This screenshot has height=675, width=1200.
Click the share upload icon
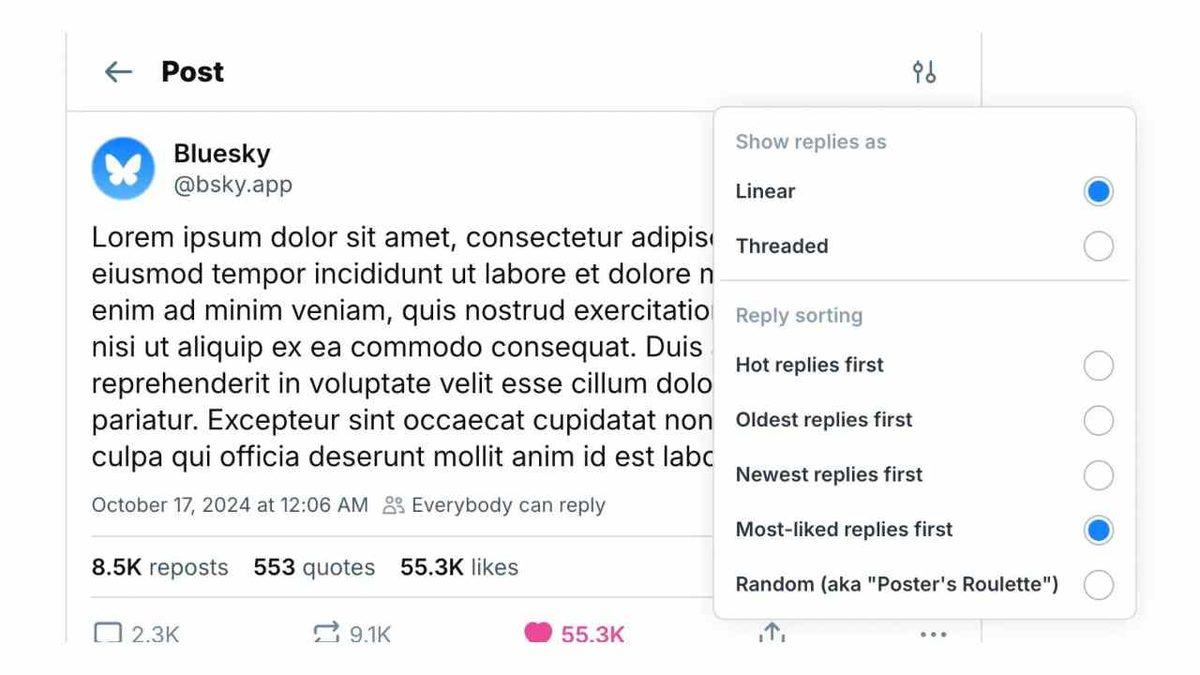coord(770,633)
